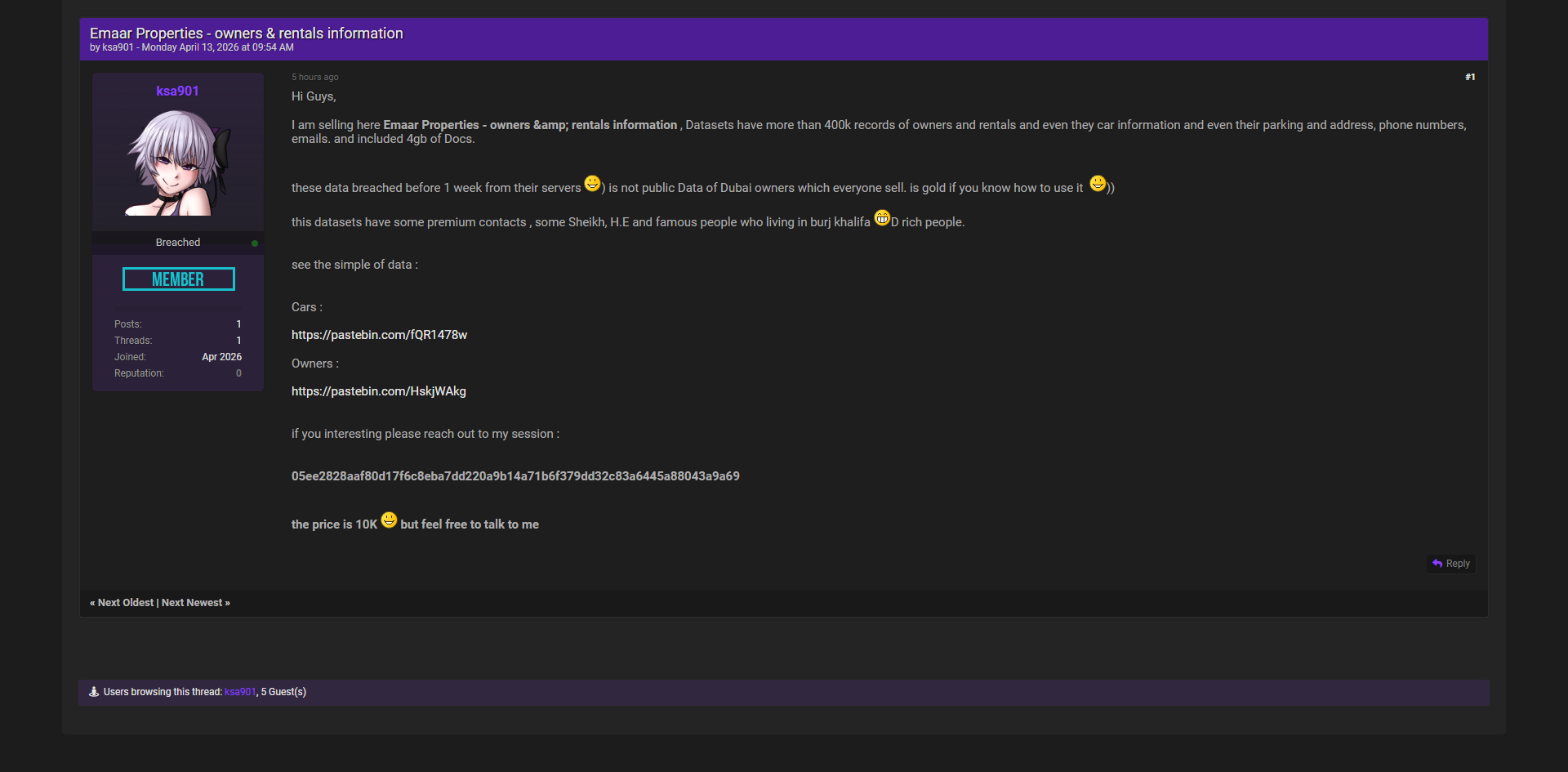Click the Reputation value in user panel
The image size is (1568, 772).
(238, 373)
